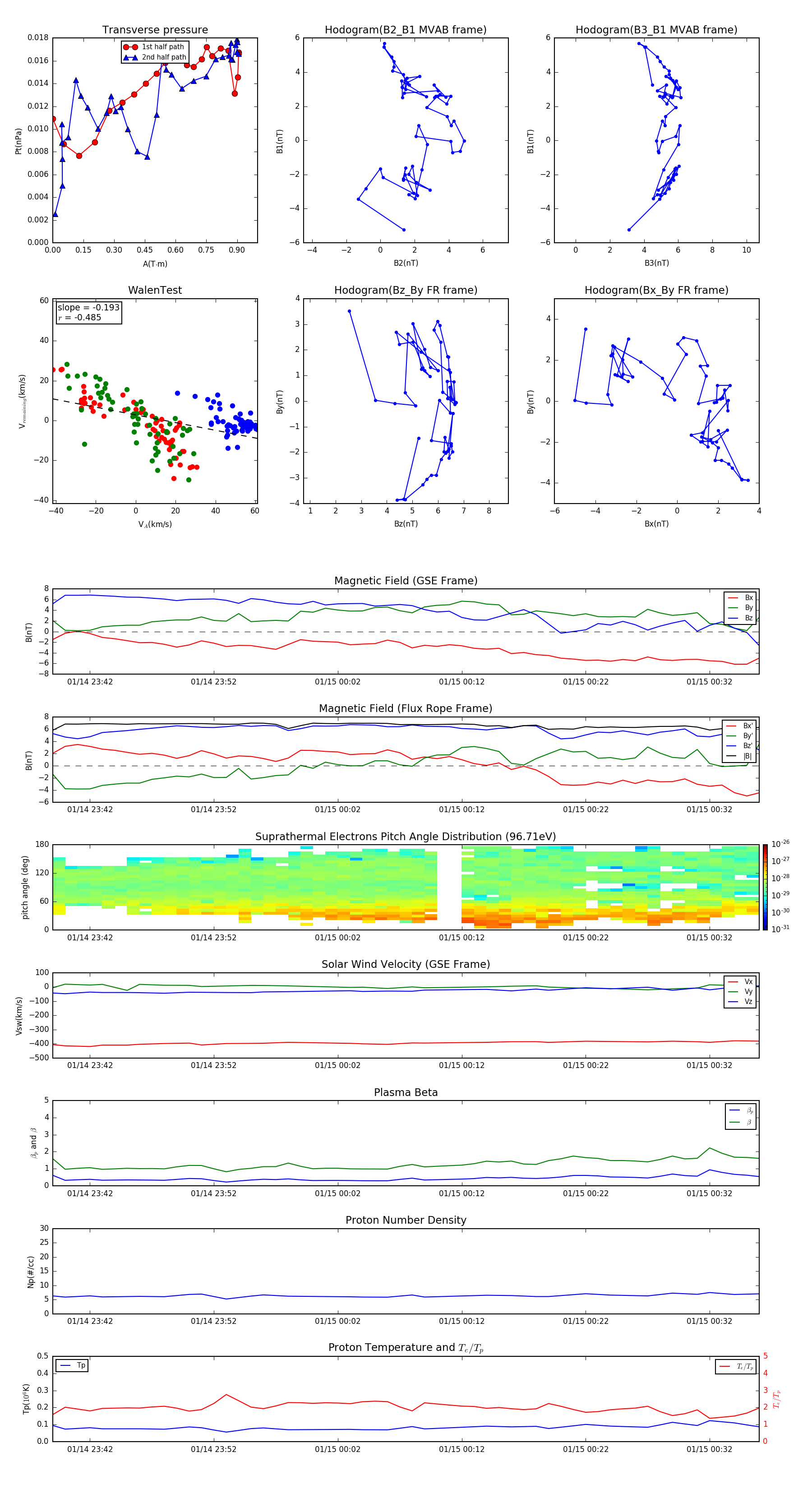Click the 'WalenTest' plot title
The image size is (812, 1489).
(155, 290)
